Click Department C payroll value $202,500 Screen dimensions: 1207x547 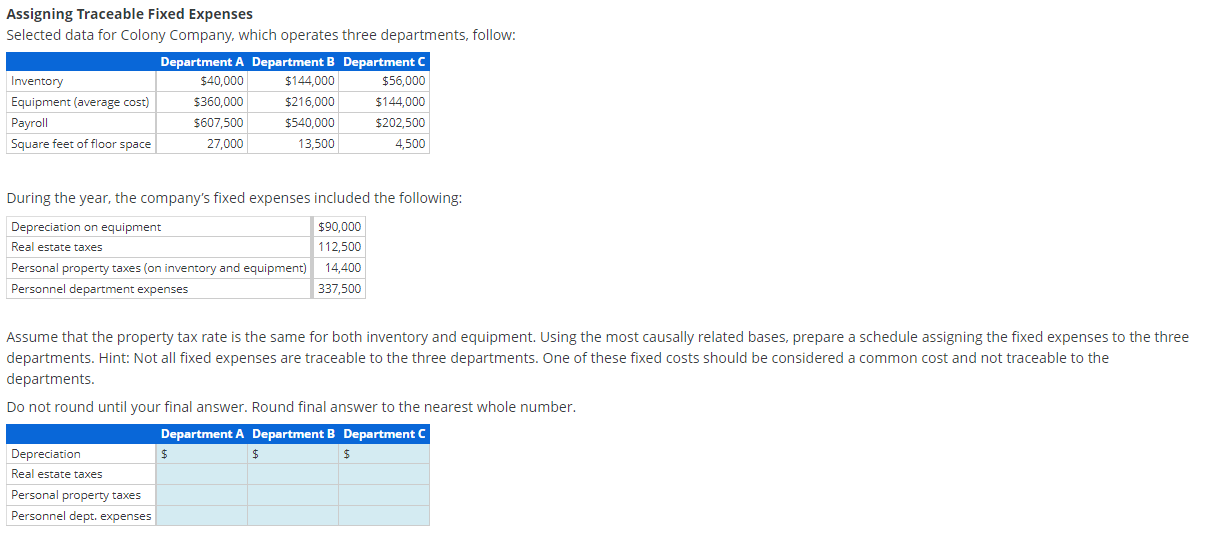[400, 123]
